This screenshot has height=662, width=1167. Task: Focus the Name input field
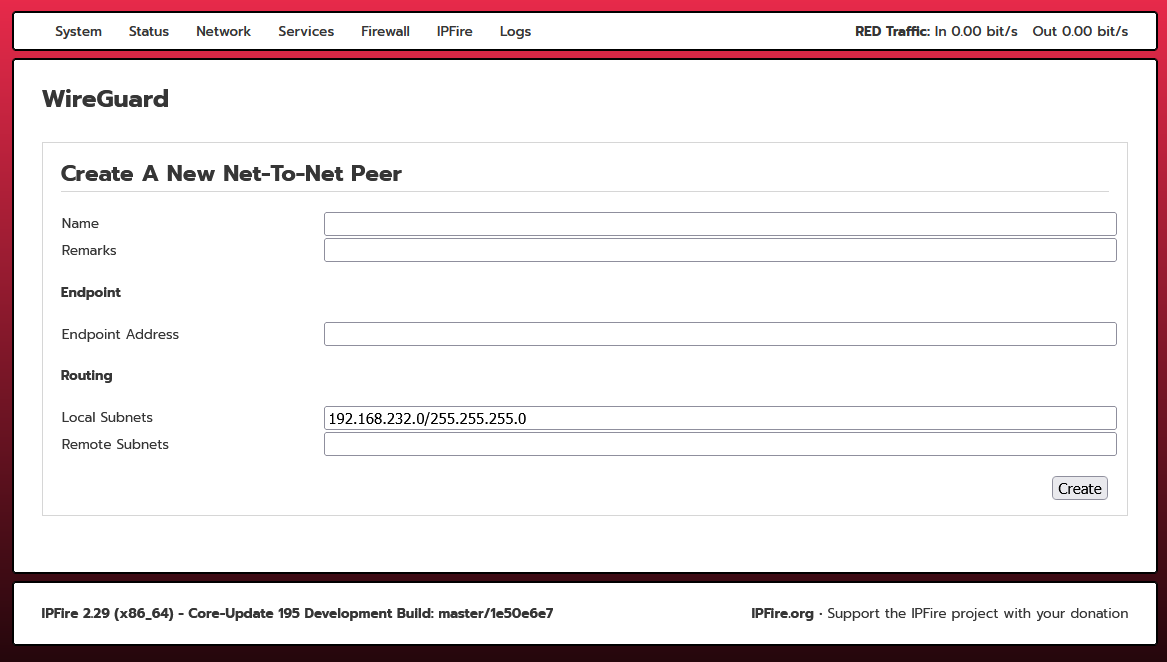click(720, 223)
